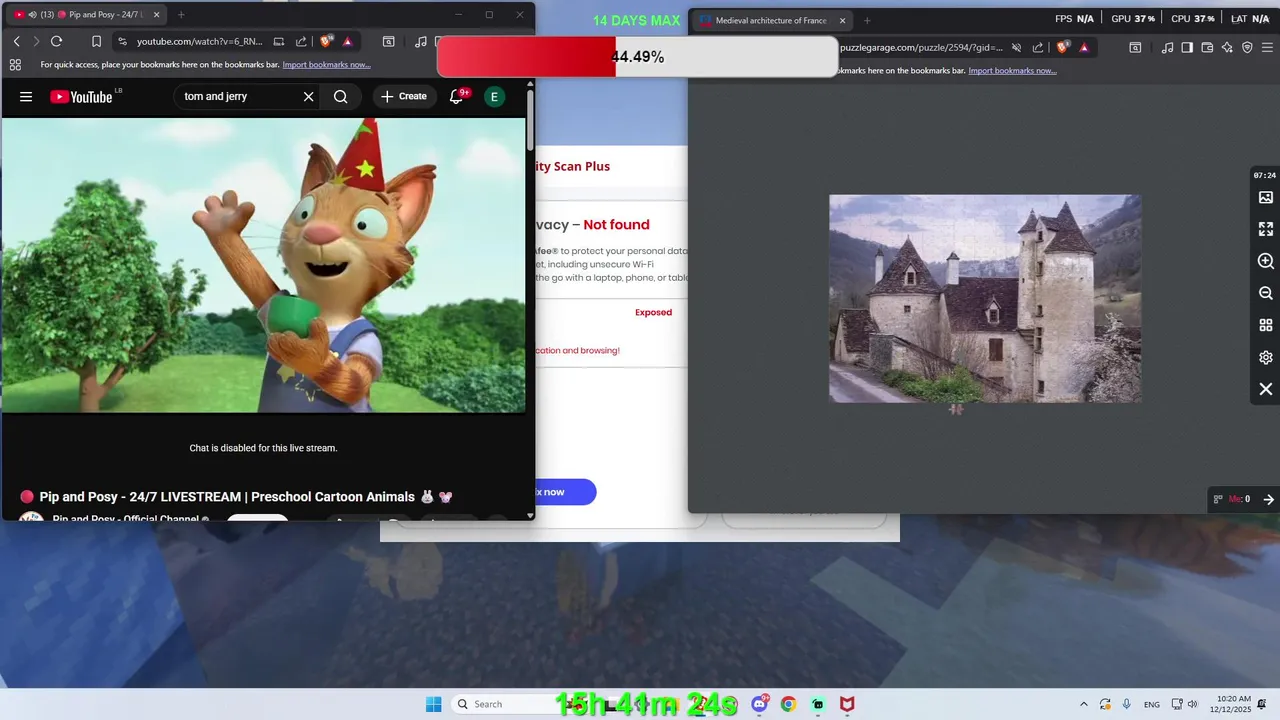1280x720 pixels.
Task: Open Brave Rewards in the puzzle window
Action: click(1084, 47)
